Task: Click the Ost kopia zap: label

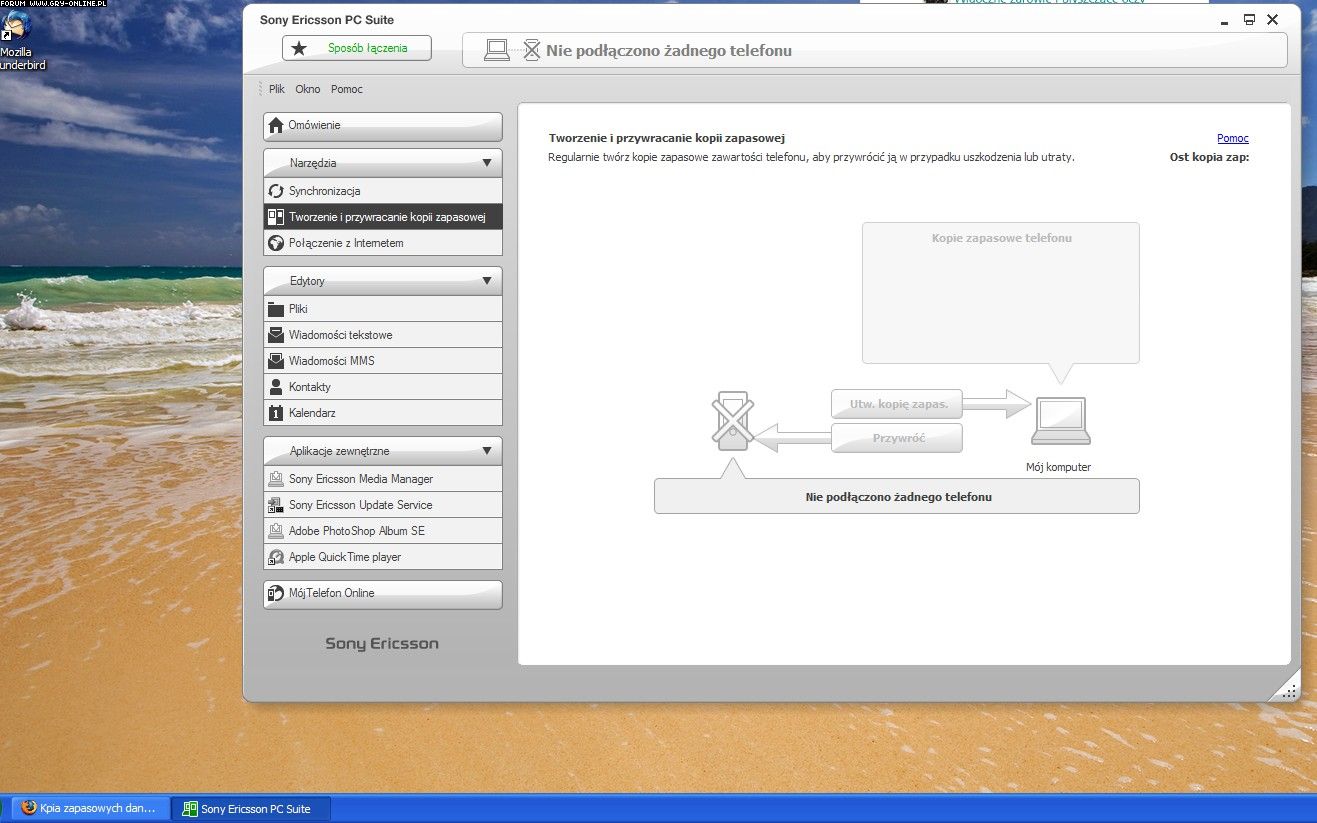Action: (1209, 157)
